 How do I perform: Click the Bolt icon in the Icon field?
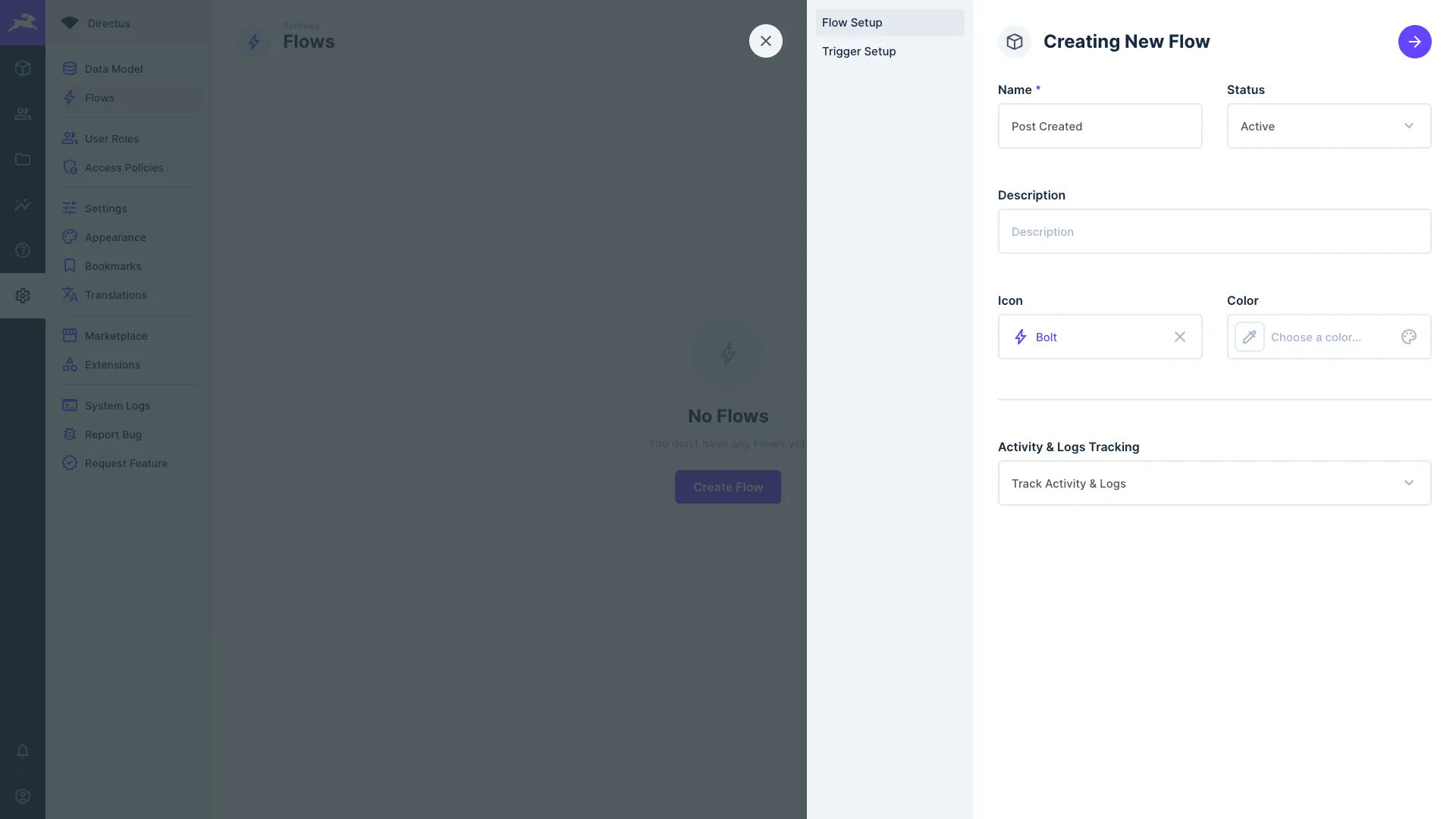1020,337
